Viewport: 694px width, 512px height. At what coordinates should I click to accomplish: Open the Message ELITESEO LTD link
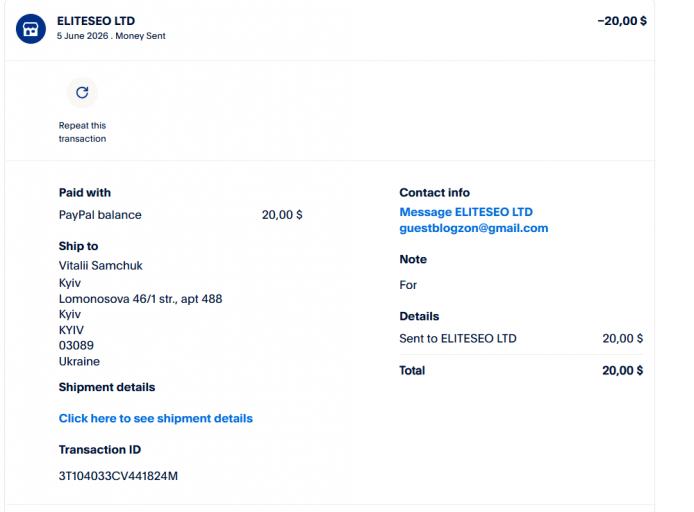pyautogui.click(x=466, y=212)
